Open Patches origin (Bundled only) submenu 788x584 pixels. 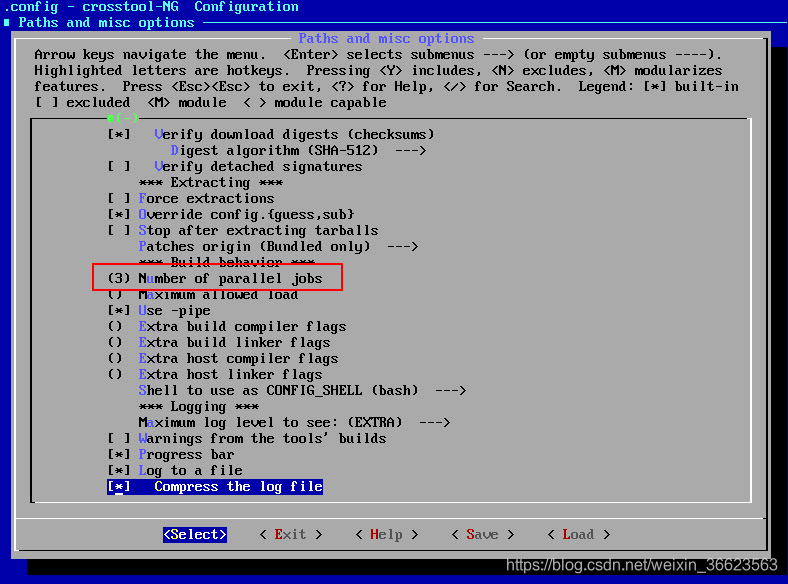click(x=278, y=247)
